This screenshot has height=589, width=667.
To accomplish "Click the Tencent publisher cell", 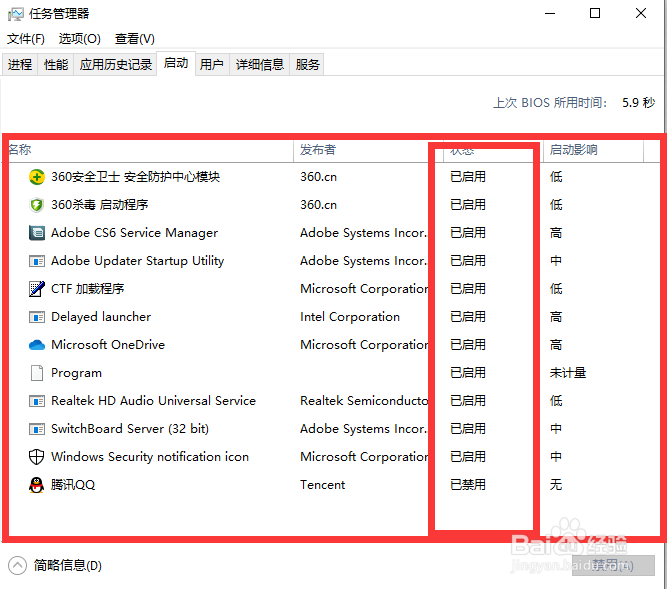I will point(322,485).
